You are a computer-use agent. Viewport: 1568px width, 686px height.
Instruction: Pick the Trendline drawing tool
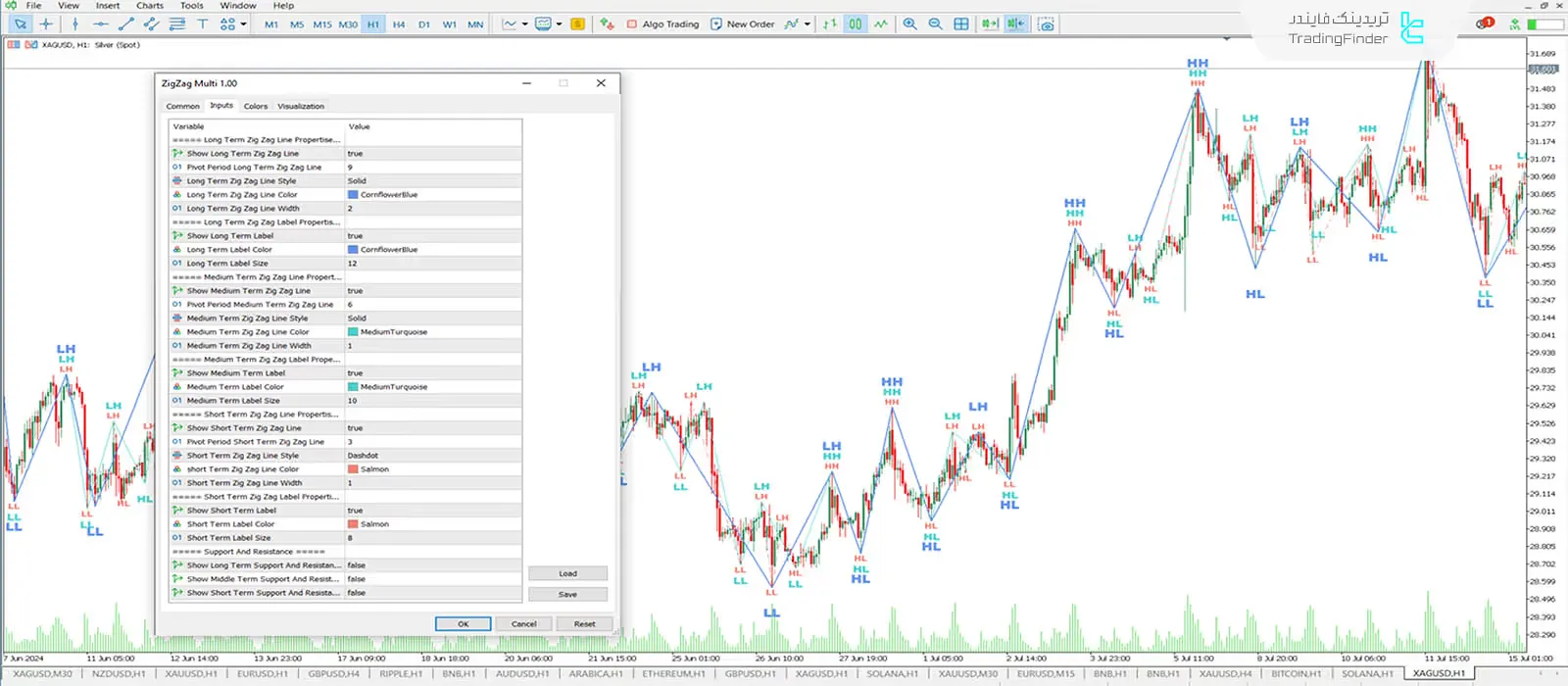point(126,24)
